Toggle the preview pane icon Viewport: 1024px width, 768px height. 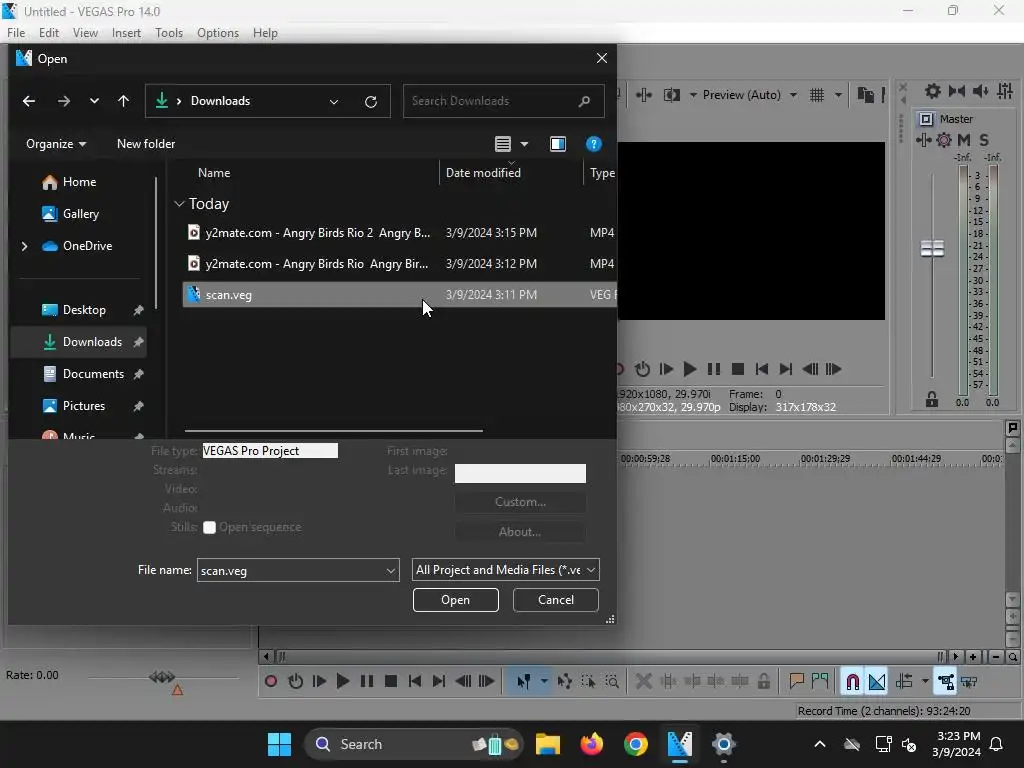coord(558,144)
